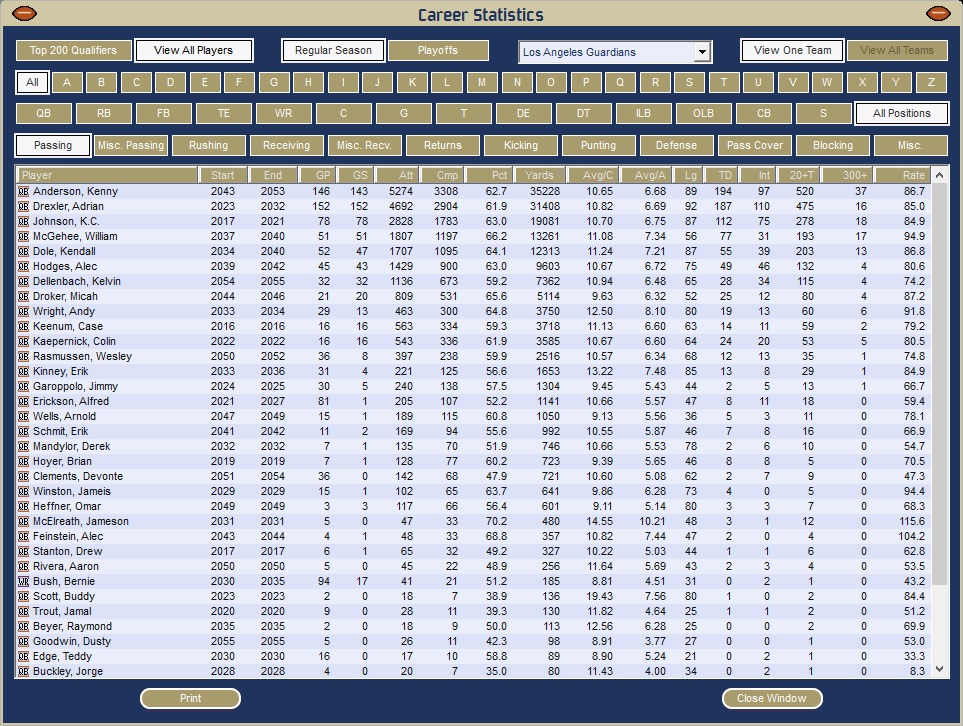The width and height of the screenshot is (963, 726).
Task: Click the Close Window button
Action: 771,698
